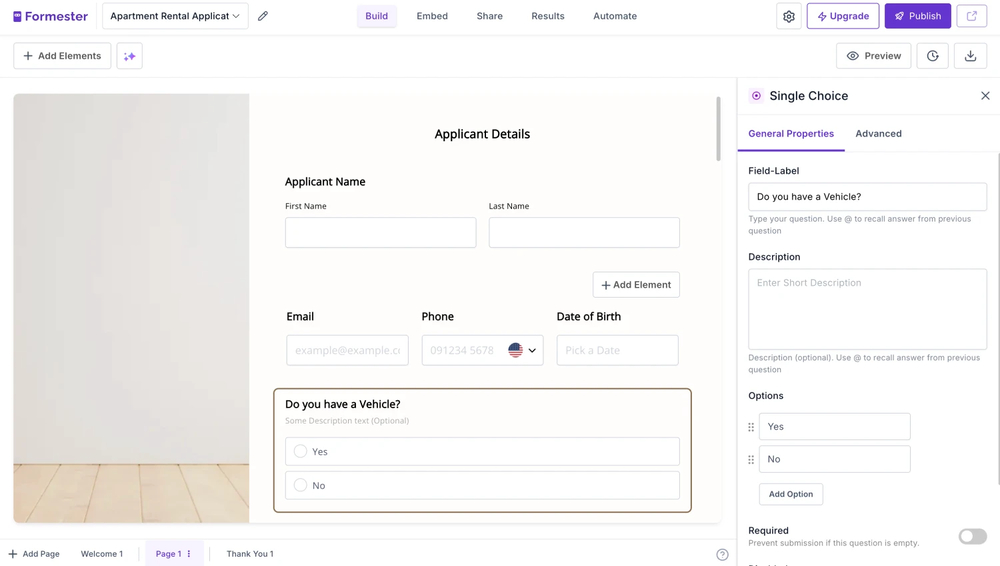Open the Date of Birth picker
This screenshot has height=566, width=1000.
[617, 350]
